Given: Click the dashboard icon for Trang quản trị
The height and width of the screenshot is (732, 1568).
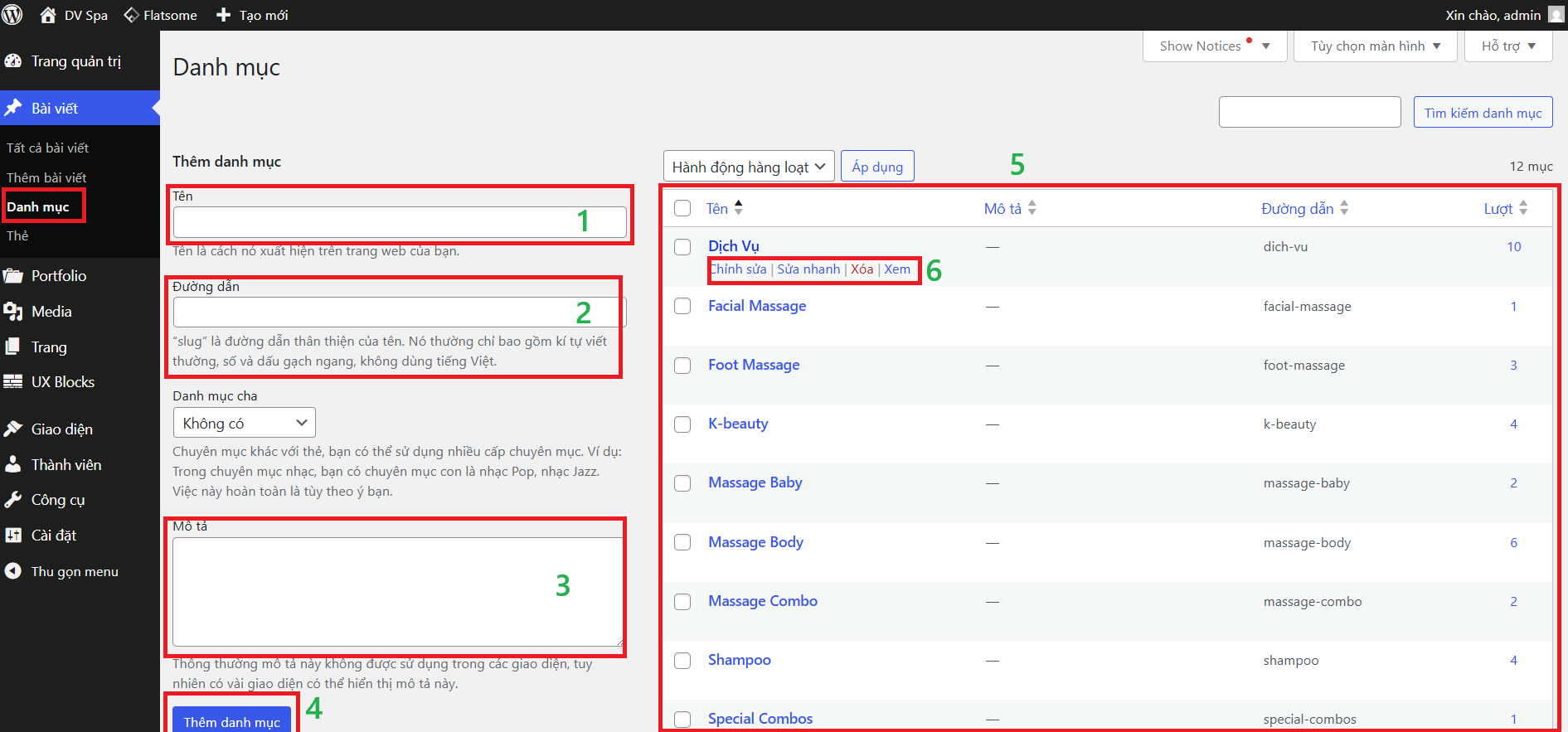Looking at the screenshot, I should pos(13,61).
